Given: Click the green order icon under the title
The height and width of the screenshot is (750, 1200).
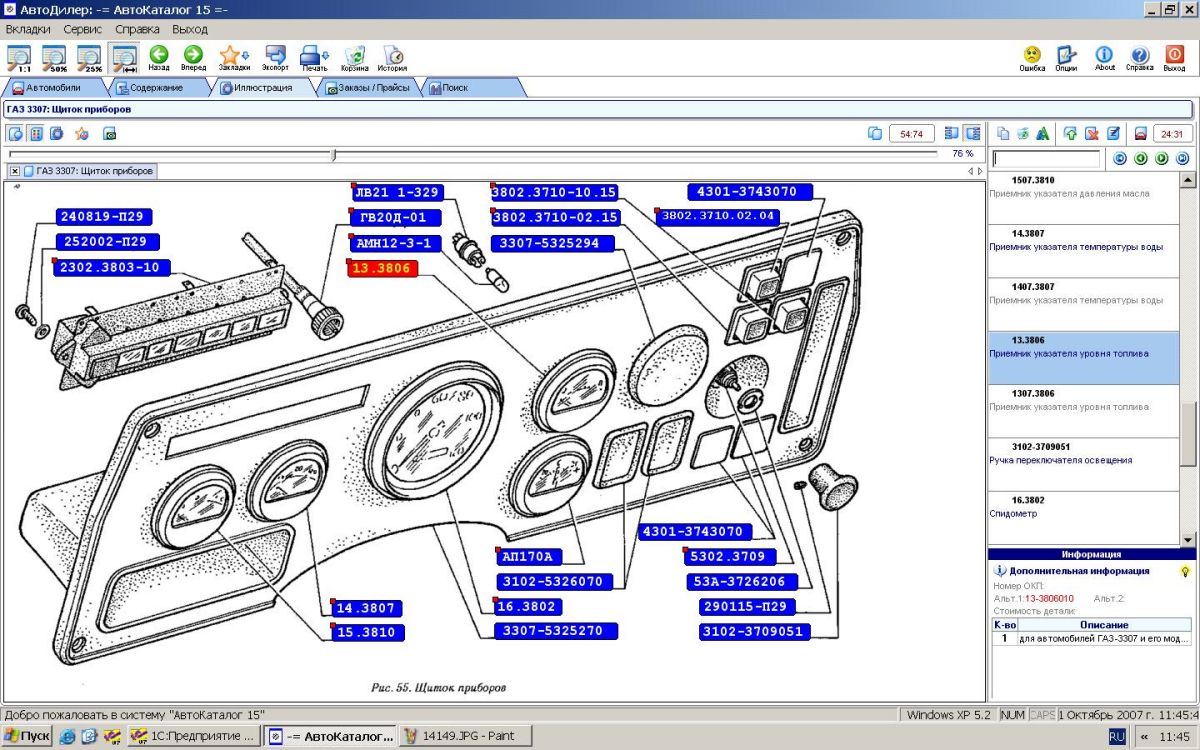Looking at the screenshot, I should tap(110, 133).
